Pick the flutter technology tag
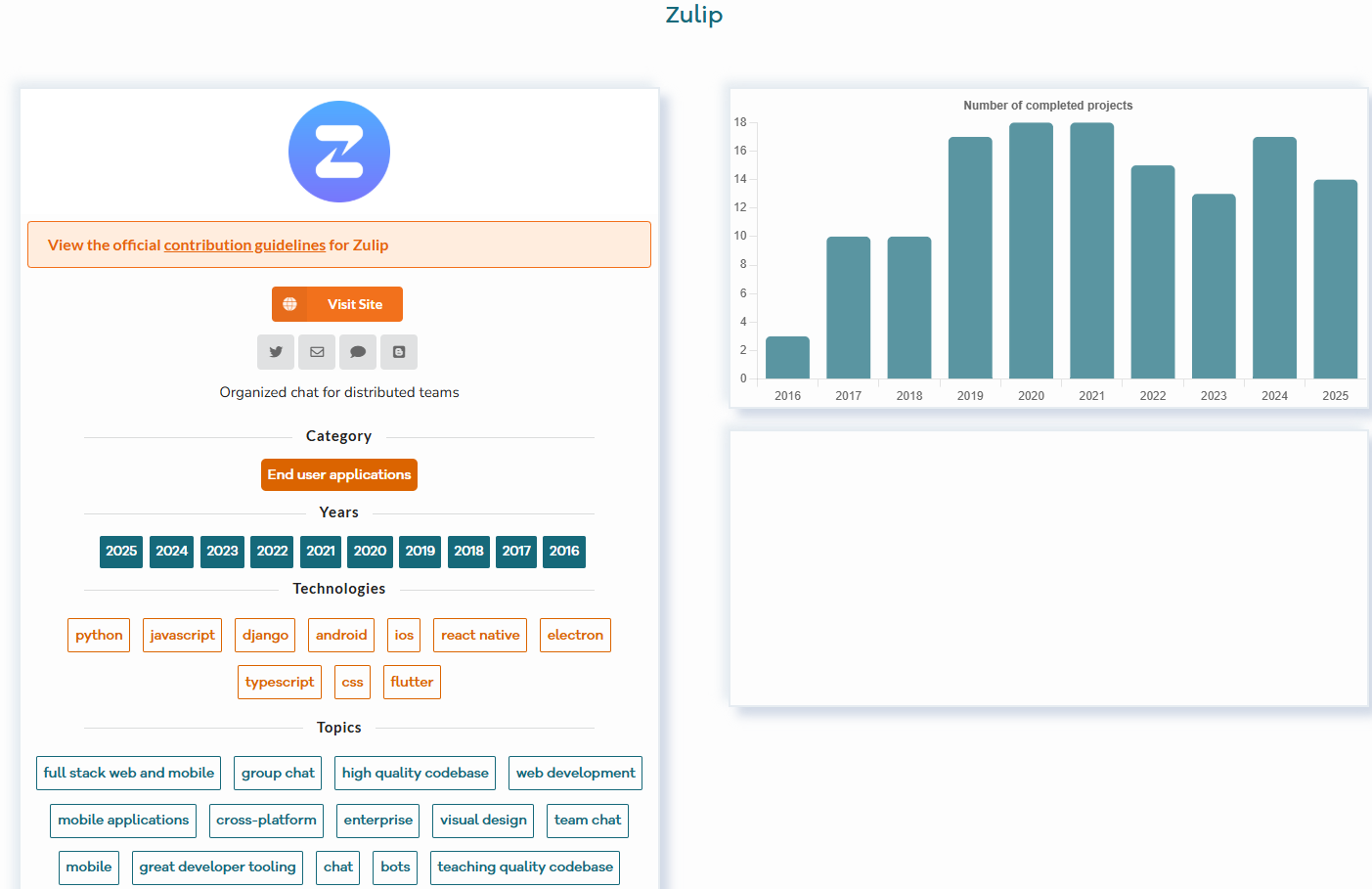The width and height of the screenshot is (1372, 889). [x=412, y=683]
